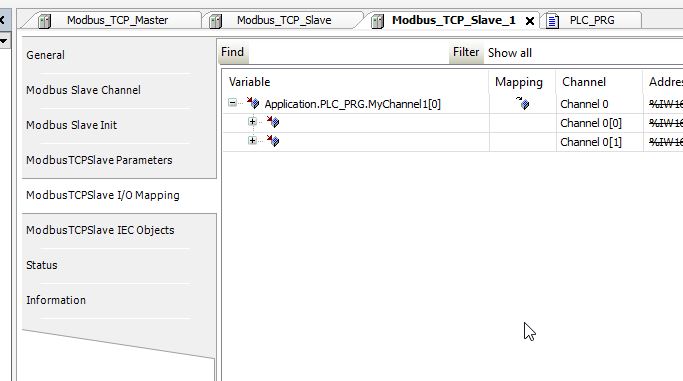683x381 pixels.
Task: Collapse the Application.PLC_PRG.MyChannel1[0] tree node
Action: pos(233,103)
